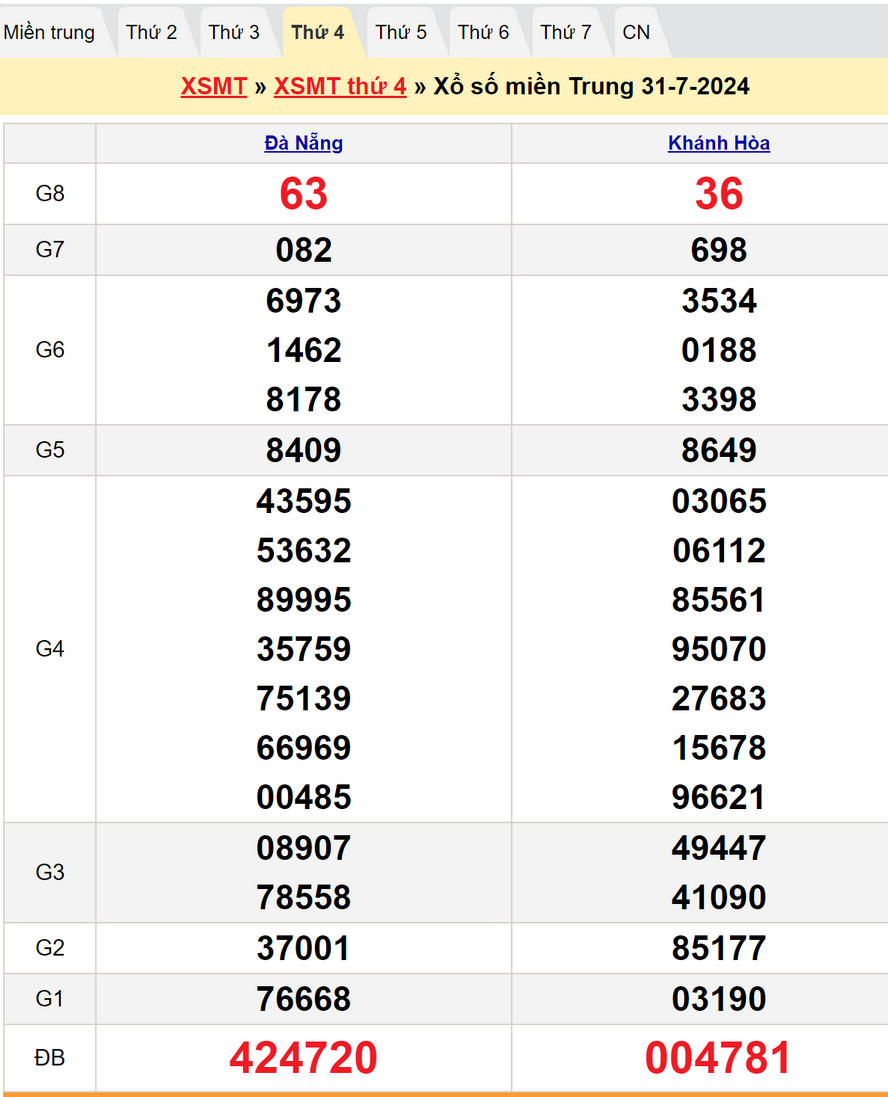Click Đà Nẵng special prize 424720
This screenshot has width=888, height=1097.
click(x=304, y=1058)
